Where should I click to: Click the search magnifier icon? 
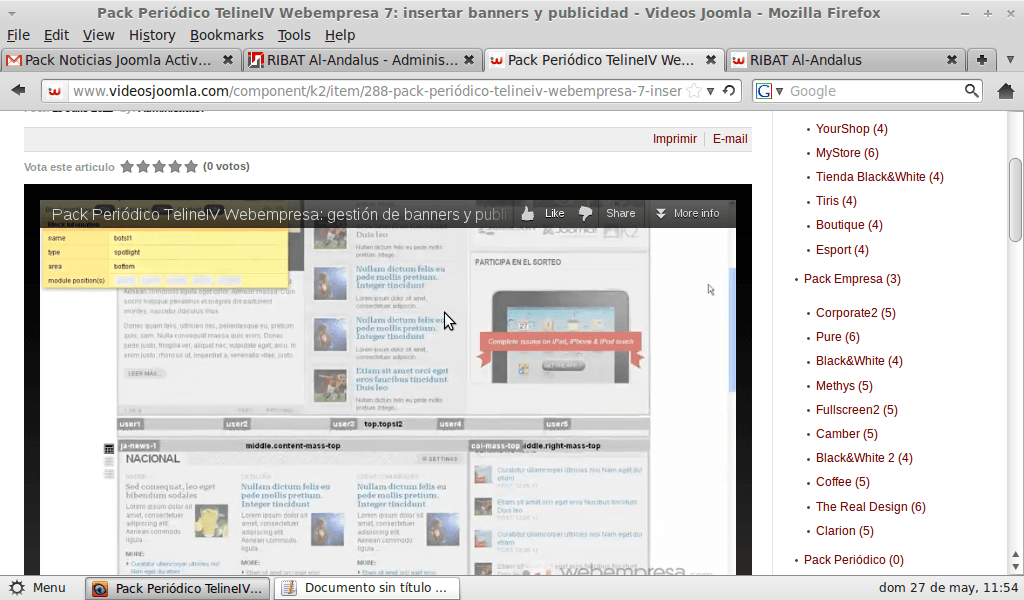click(972, 91)
